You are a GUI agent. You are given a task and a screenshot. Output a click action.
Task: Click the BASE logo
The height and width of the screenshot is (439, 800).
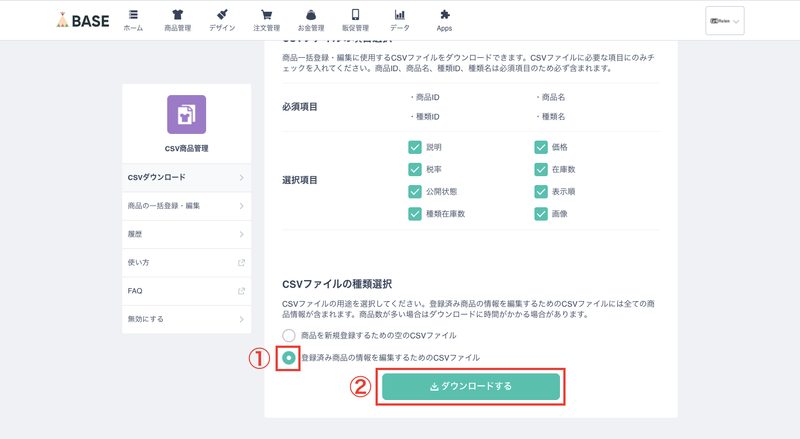pos(83,20)
